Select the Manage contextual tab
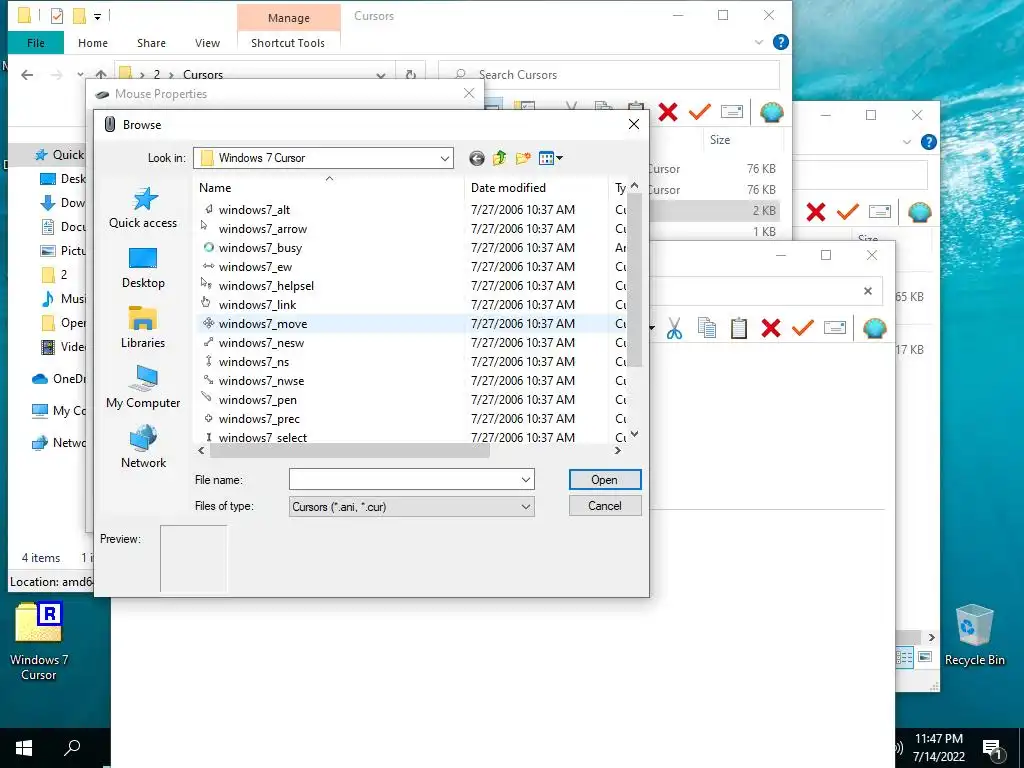The image size is (1024, 768). click(289, 18)
